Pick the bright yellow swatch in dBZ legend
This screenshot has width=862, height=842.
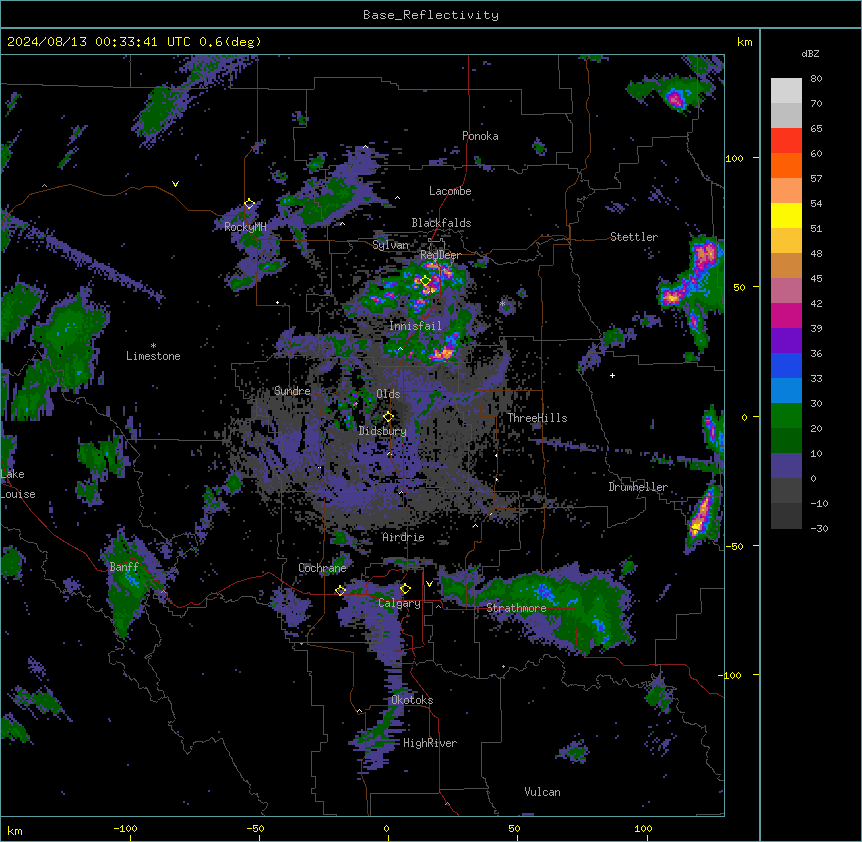pos(786,215)
